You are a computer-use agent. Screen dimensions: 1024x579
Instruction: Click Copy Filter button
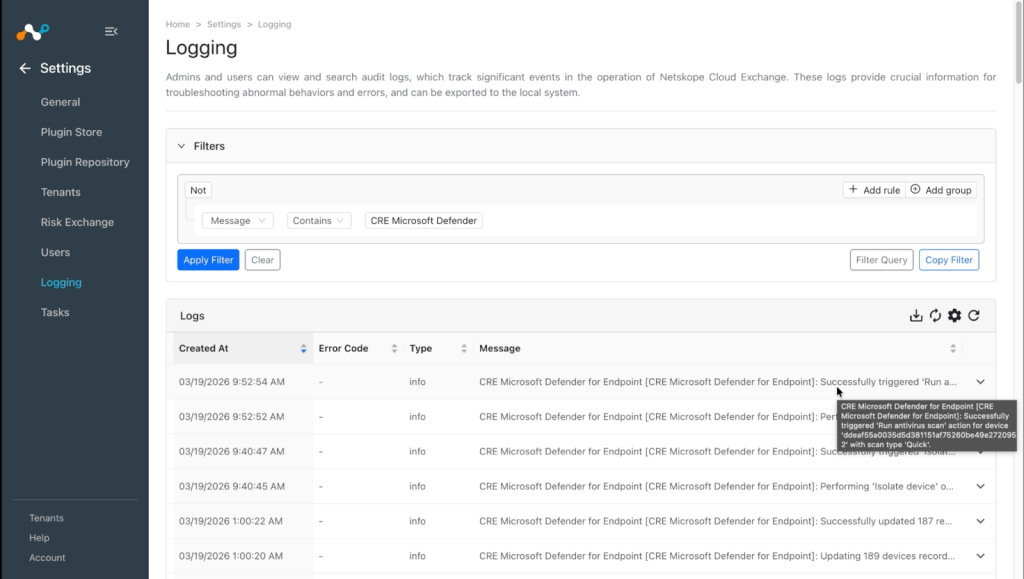tap(949, 260)
